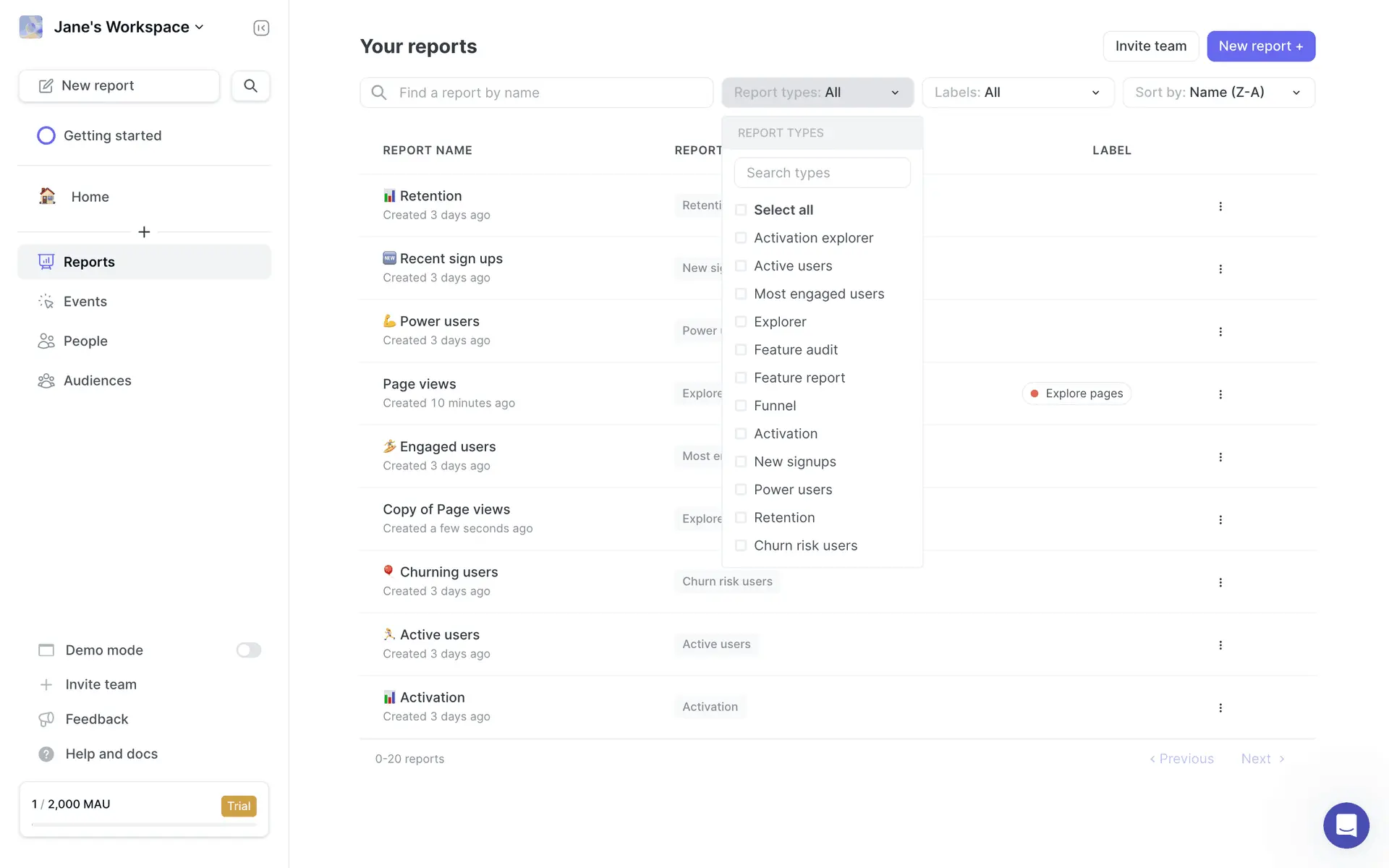Click the purple New report + button
This screenshot has height=868, width=1389.
(x=1260, y=46)
